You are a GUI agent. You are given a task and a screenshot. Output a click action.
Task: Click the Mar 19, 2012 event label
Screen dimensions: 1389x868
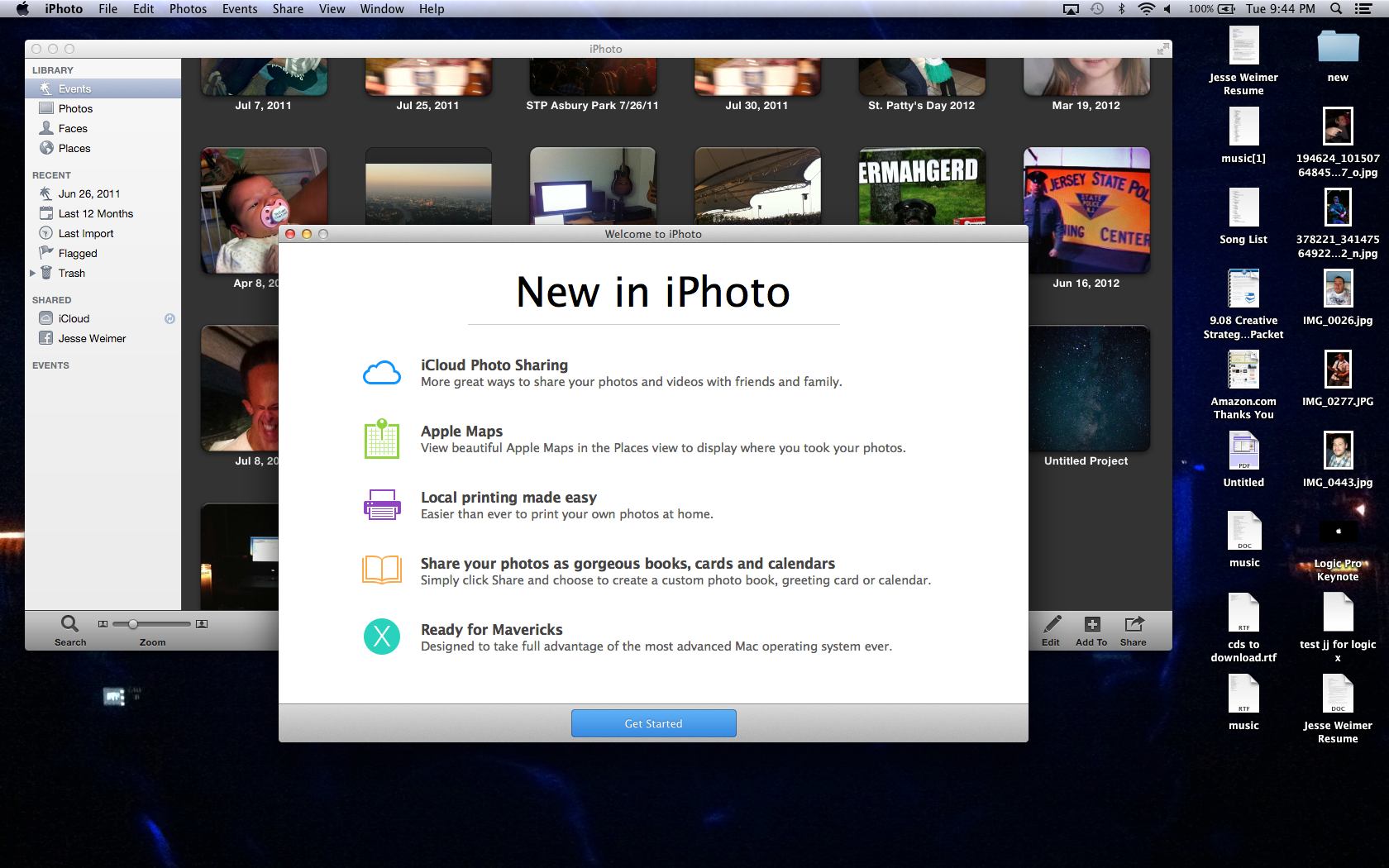click(x=1086, y=105)
